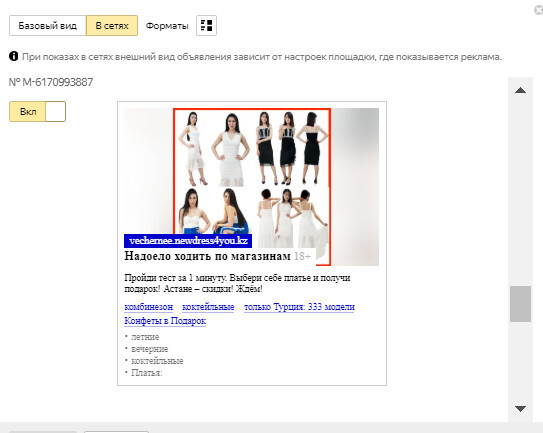The image size is (543, 433).
Task: Open the ad formats grid icon
Action: point(206,25)
